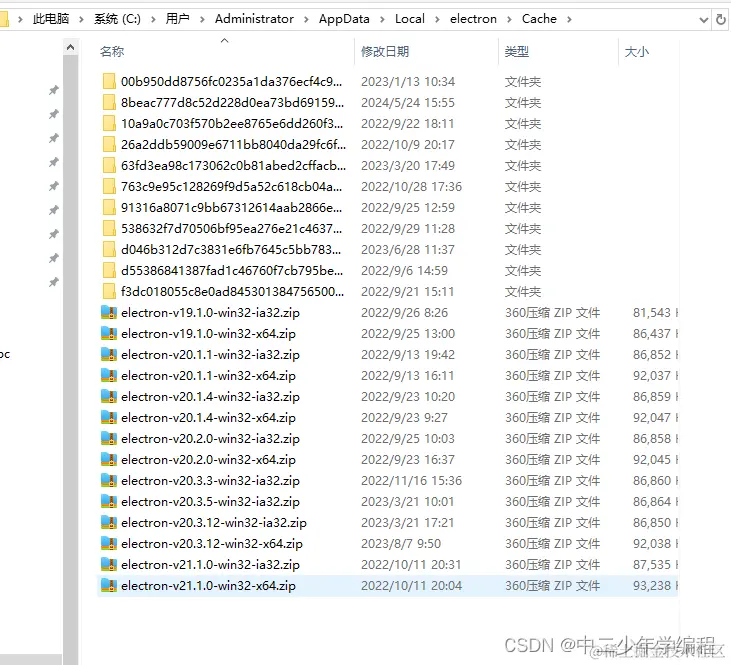The height and width of the screenshot is (665, 731).
Task: Navigate to 此电脑 in the address bar
Action: coord(51,19)
